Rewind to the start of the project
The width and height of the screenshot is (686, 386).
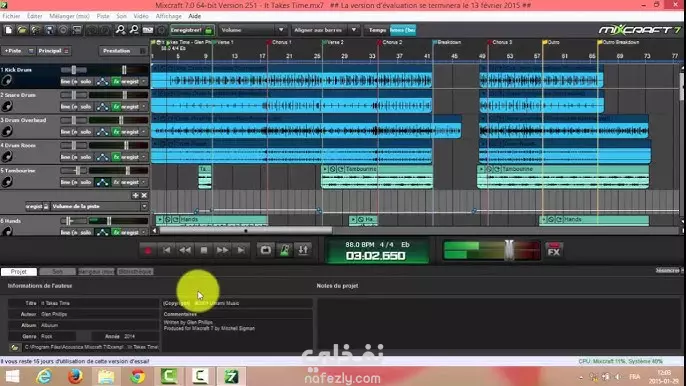pyautogui.click(x=167, y=250)
